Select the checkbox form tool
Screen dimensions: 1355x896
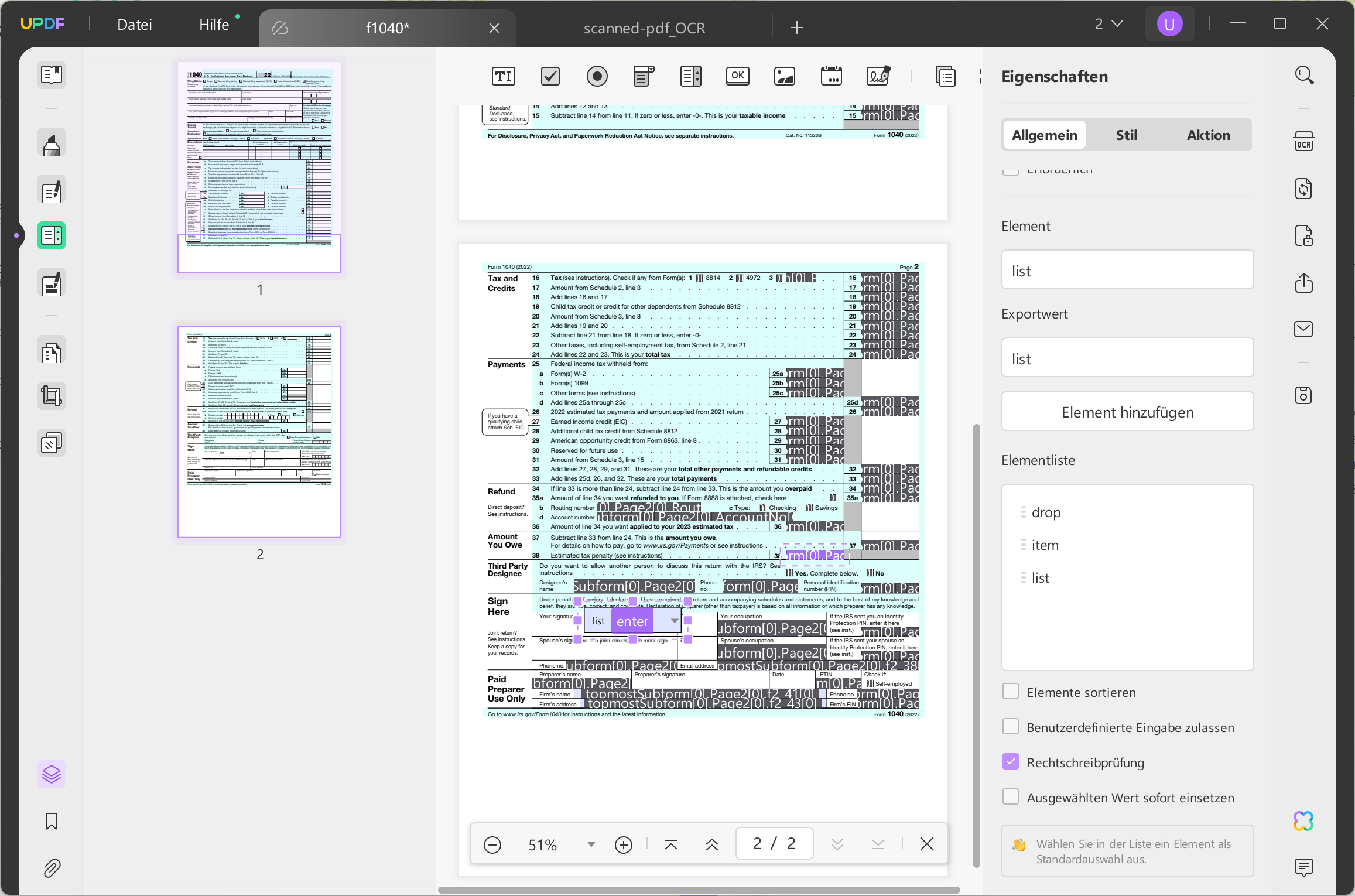[x=550, y=76]
